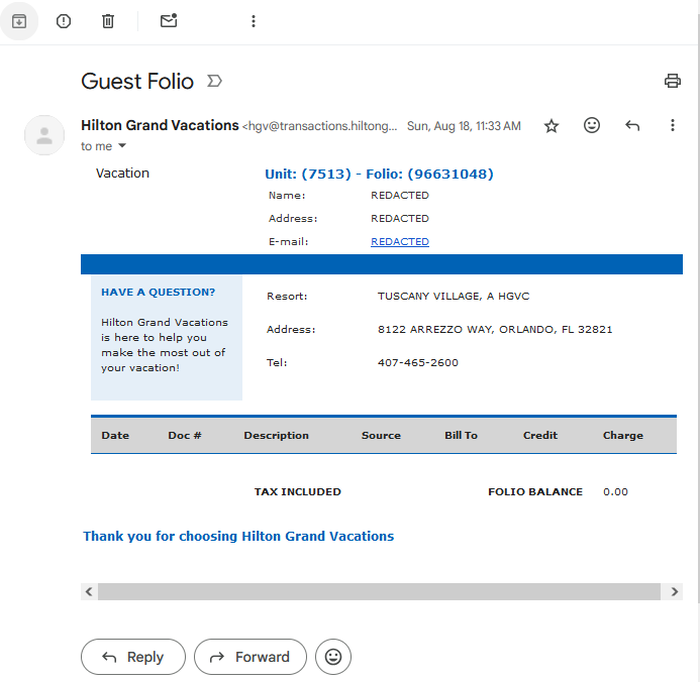Reply using the header arrow icon
The width and height of the screenshot is (700, 682).
632,126
